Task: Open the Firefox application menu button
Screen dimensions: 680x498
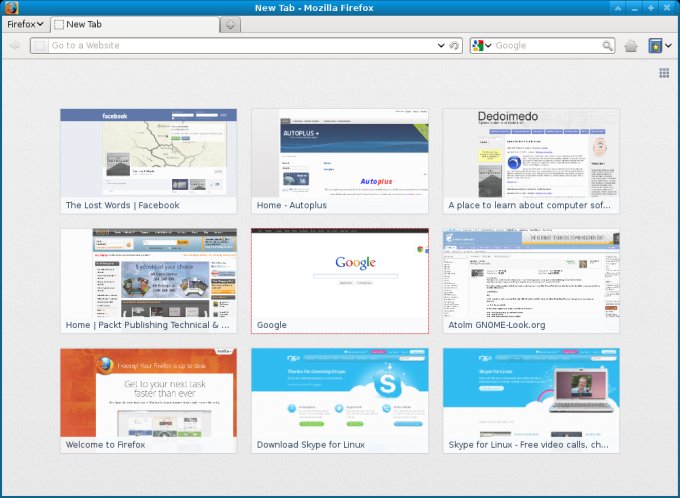Action: [x=26, y=24]
